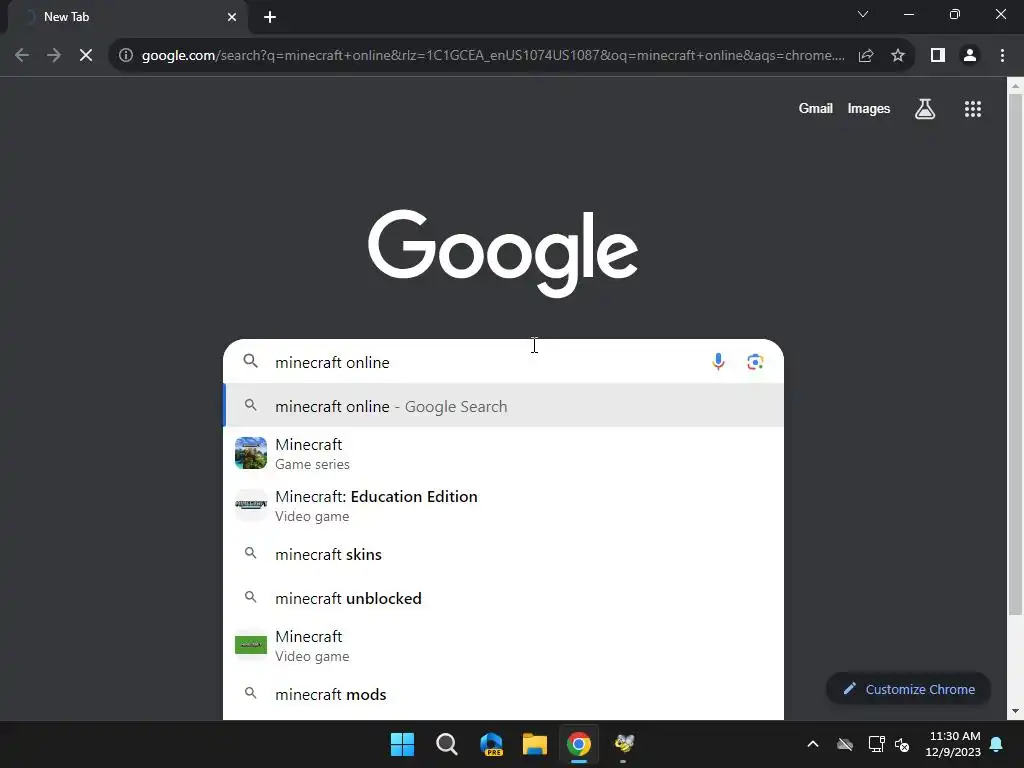Screen dimensions: 1024x768
Task: Open Chrome profile menu
Action: 970,56
